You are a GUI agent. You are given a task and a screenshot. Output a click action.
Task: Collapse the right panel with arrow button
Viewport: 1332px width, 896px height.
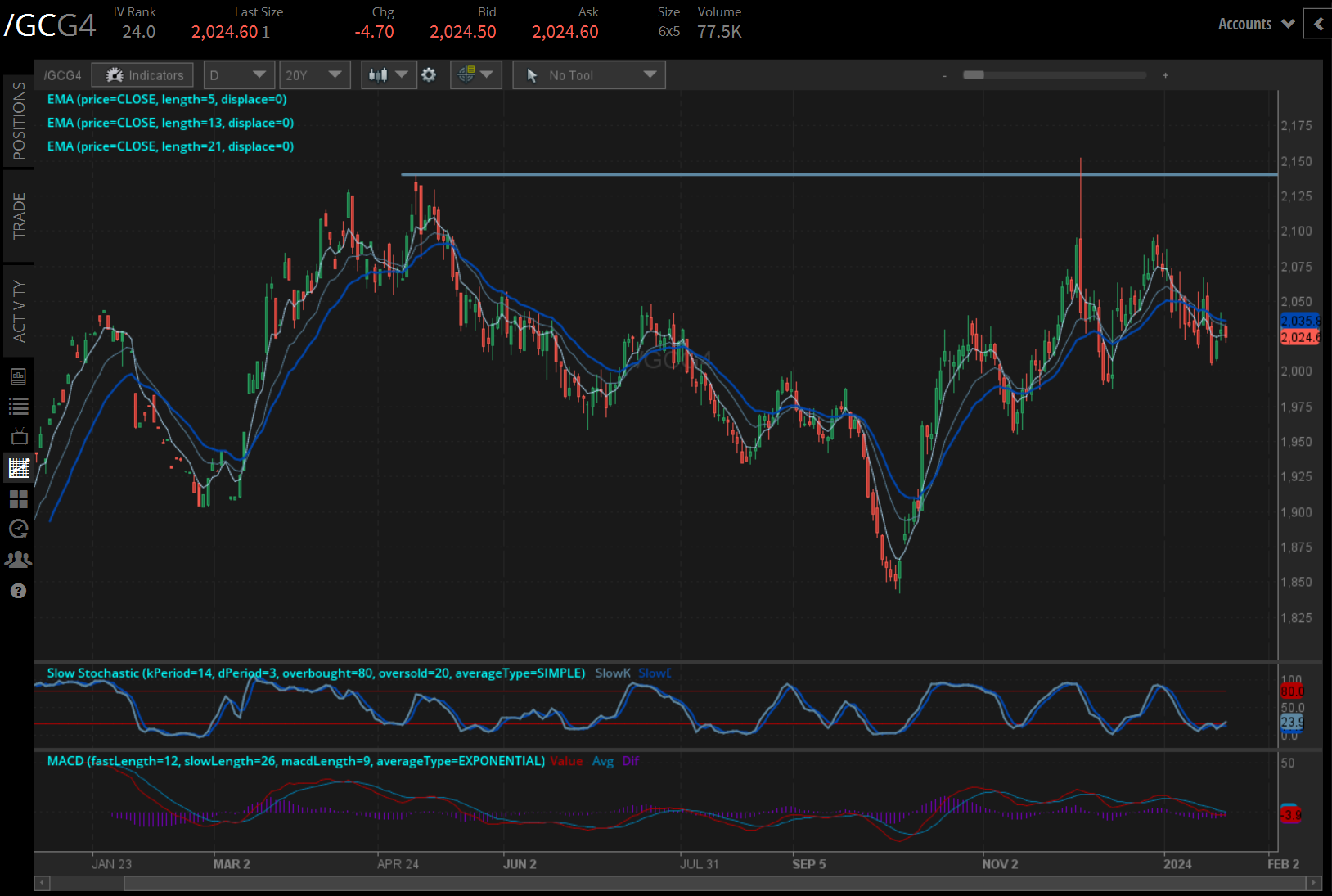coord(1317,24)
